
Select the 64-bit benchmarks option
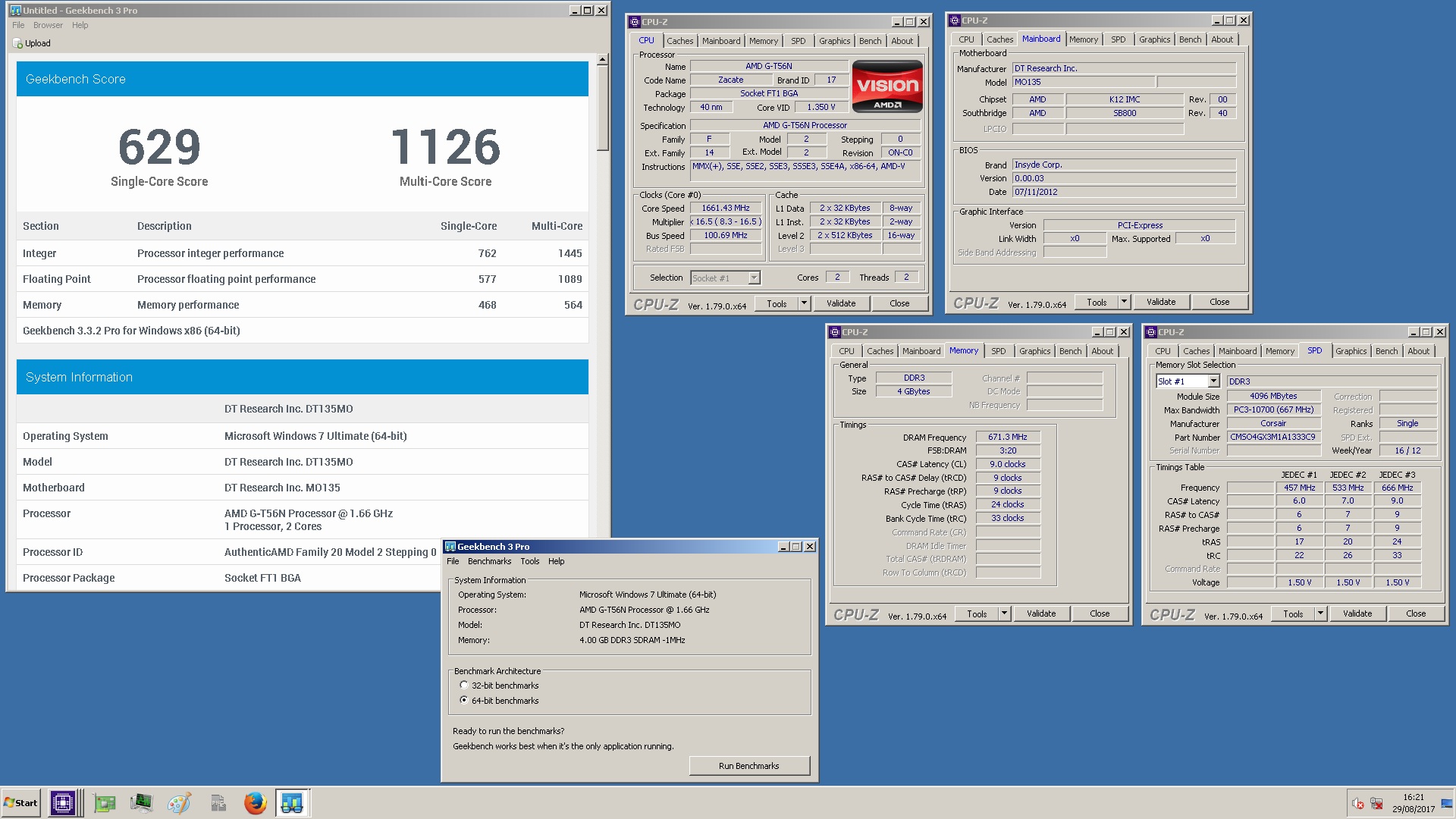pos(464,701)
